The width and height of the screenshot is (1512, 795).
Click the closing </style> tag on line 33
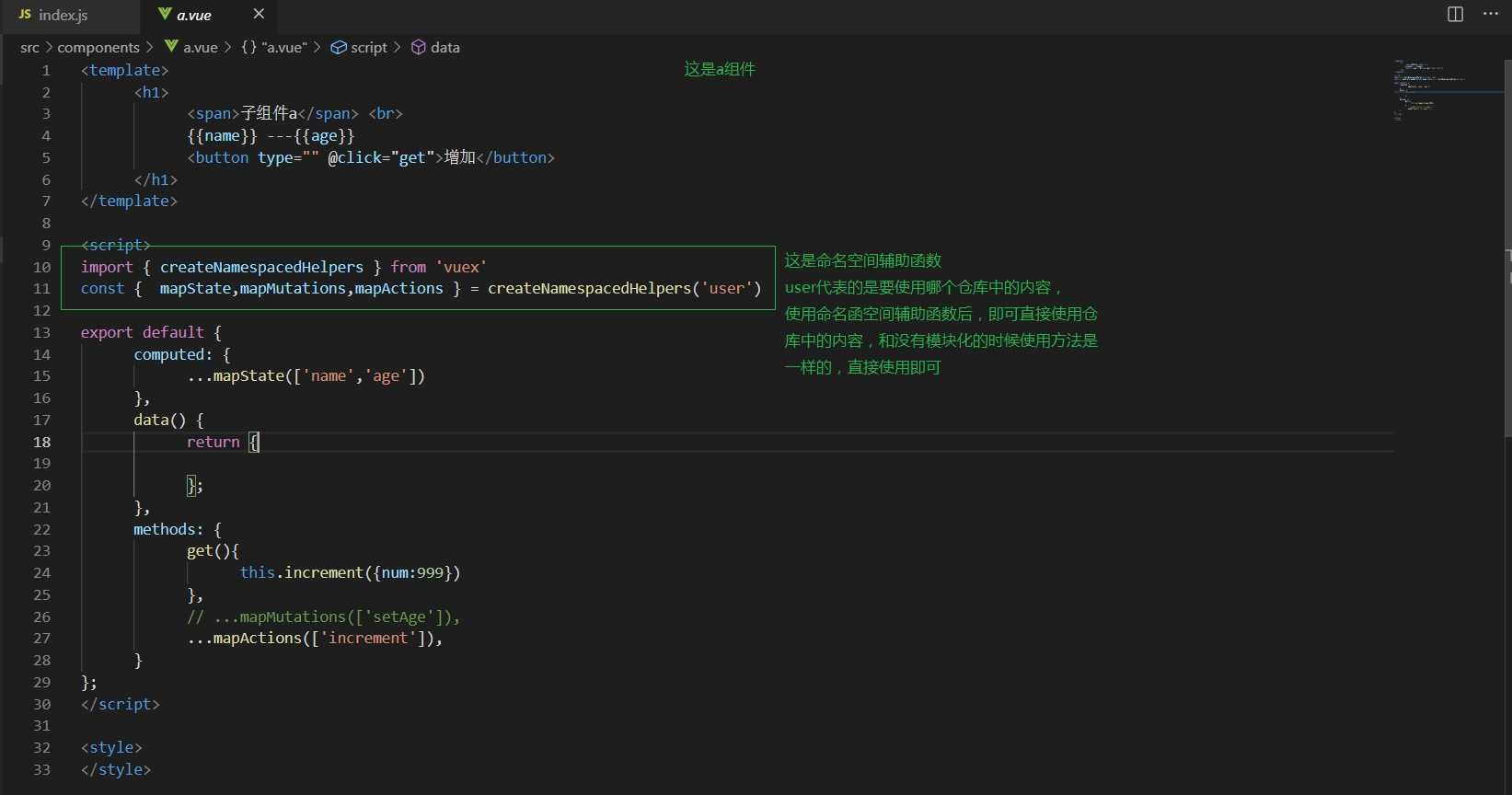pyautogui.click(x=116, y=769)
